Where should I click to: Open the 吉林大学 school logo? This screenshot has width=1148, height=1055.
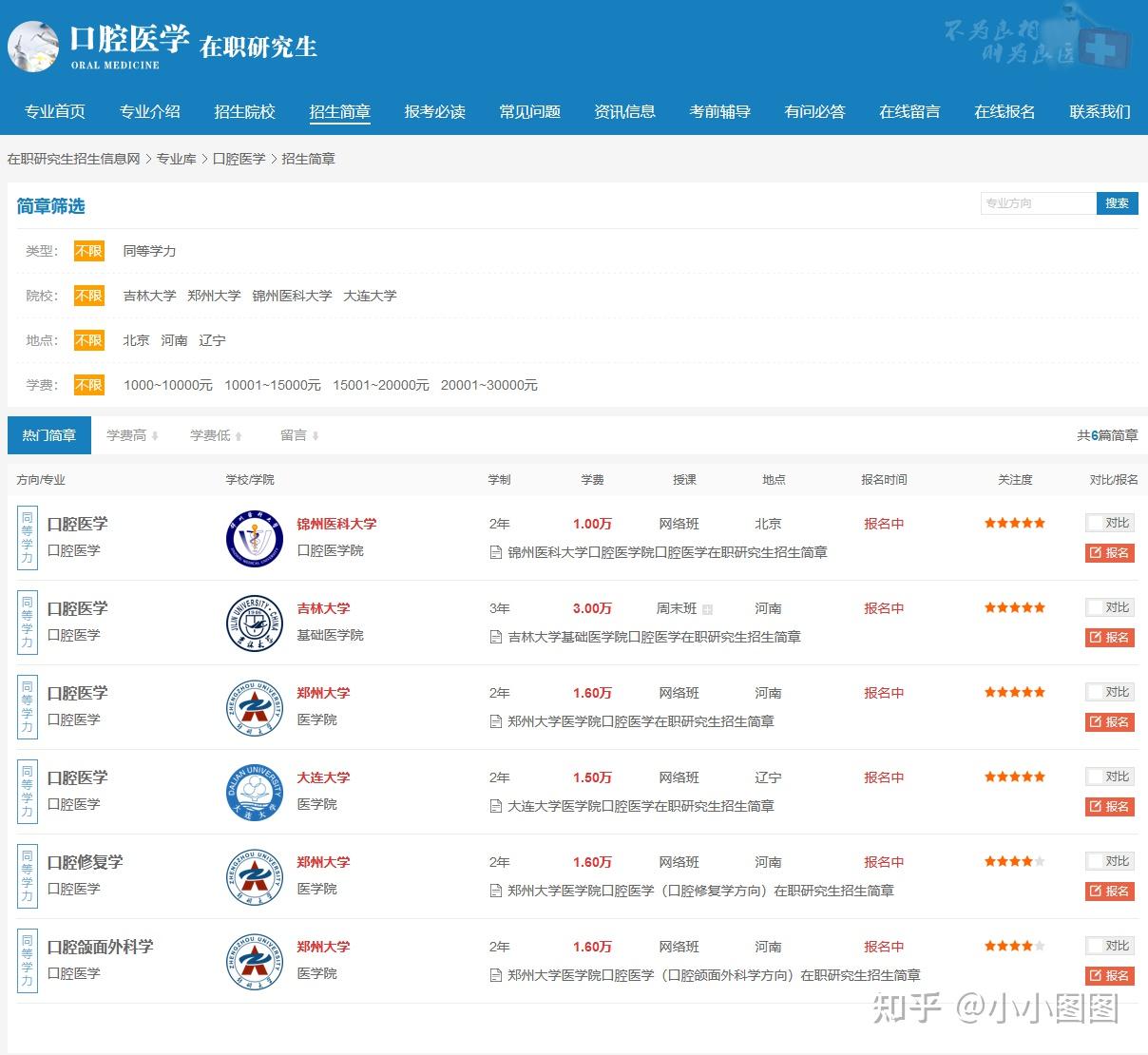(x=255, y=623)
